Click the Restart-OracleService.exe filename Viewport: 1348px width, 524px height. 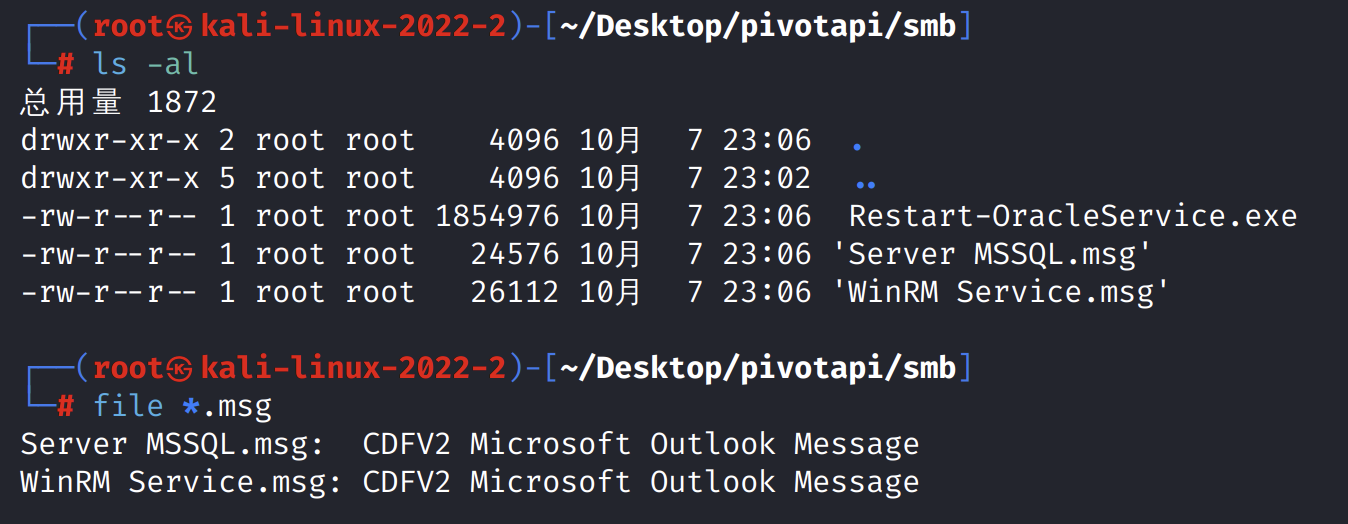point(1072,216)
